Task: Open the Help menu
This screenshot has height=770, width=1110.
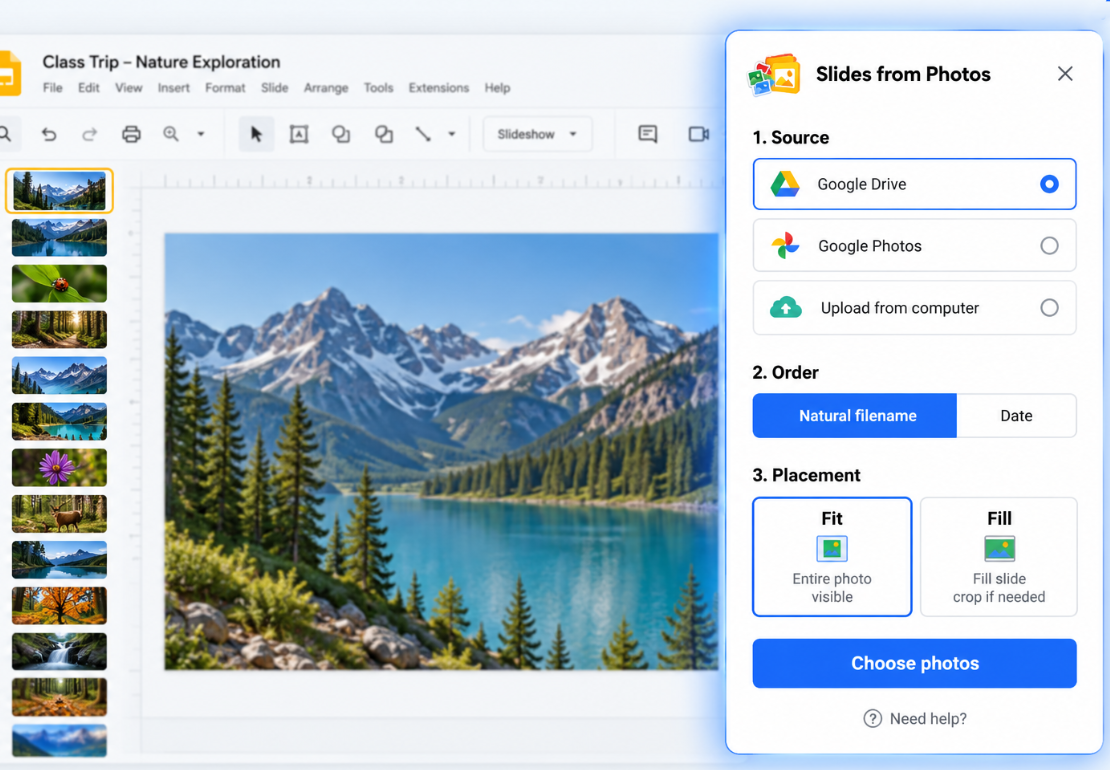Action: [497, 88]
